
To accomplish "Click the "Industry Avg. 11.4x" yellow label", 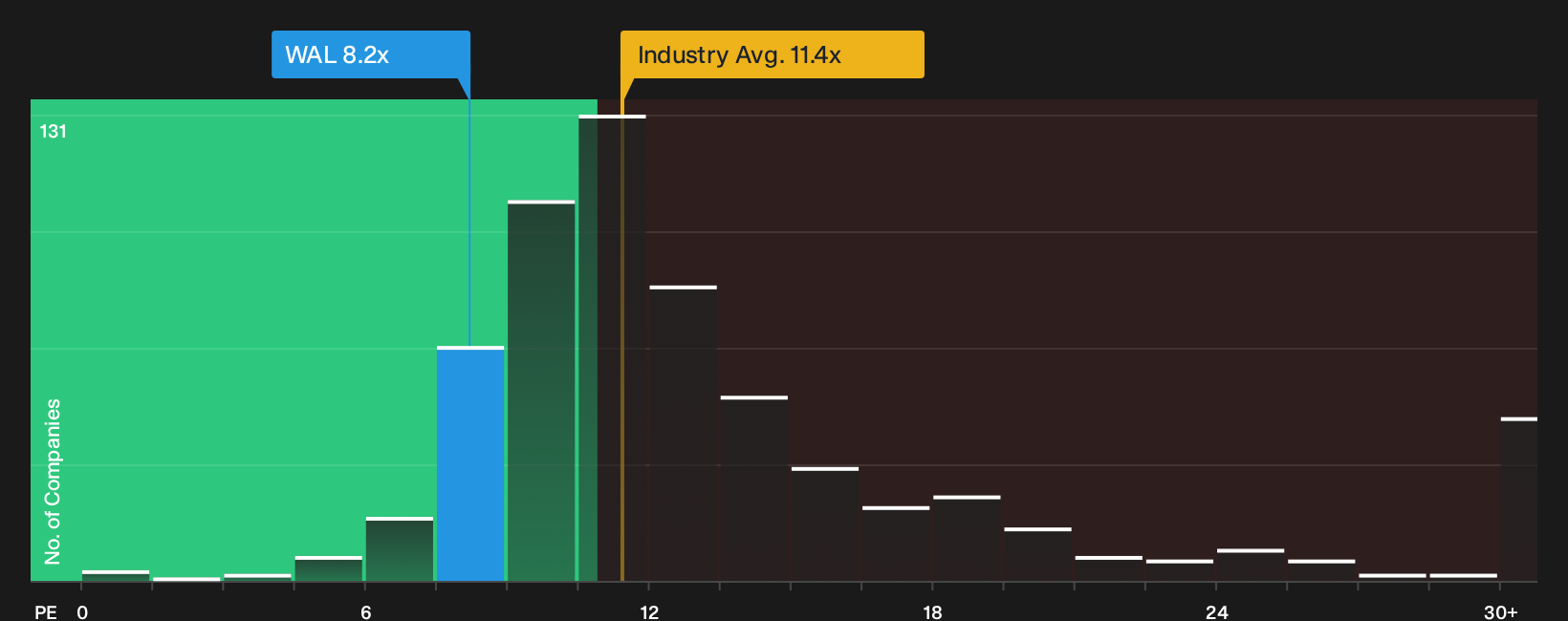I will point(773,54).
